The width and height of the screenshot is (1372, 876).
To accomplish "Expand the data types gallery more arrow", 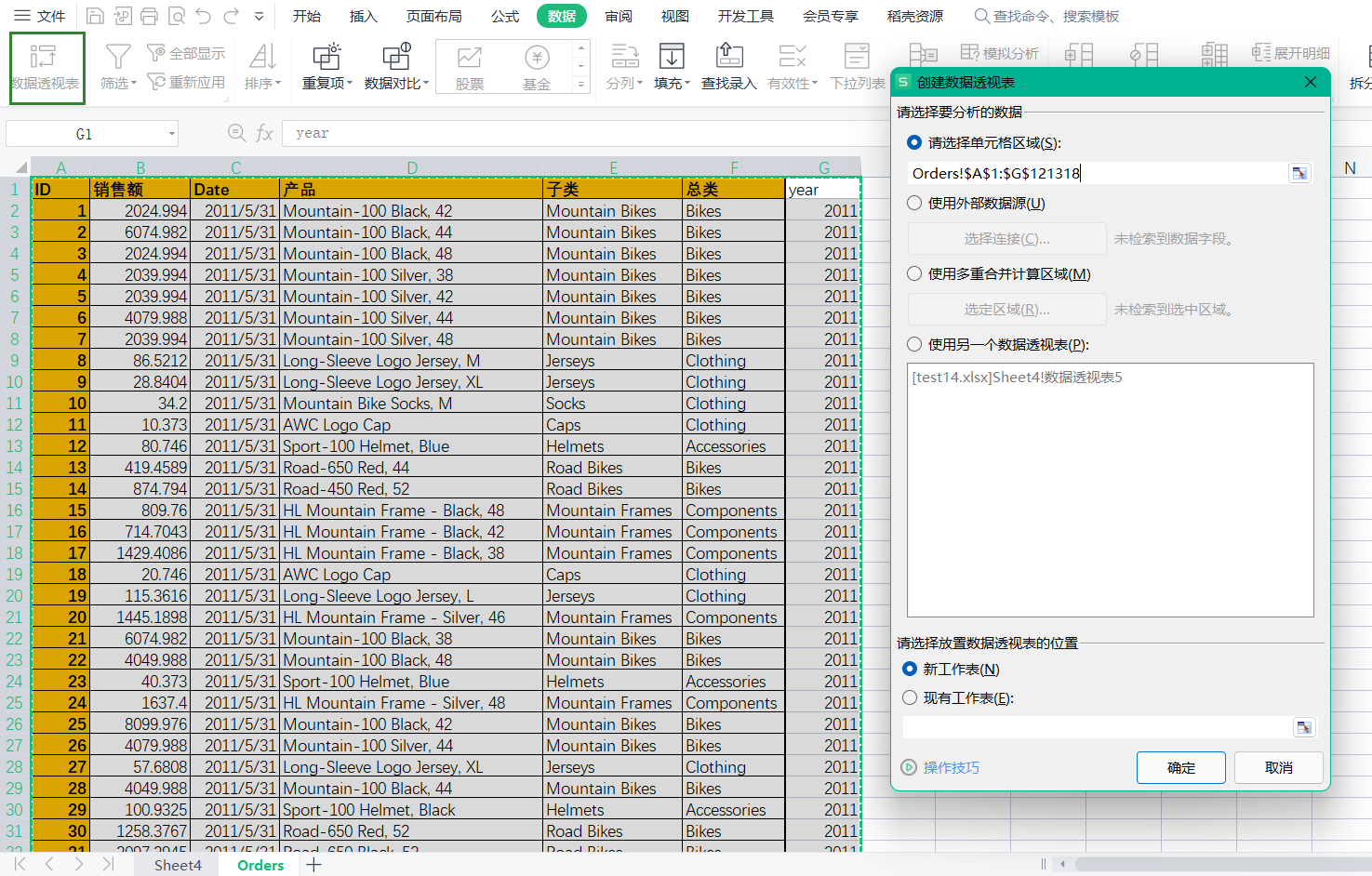I will pyautogui.click(x=581, y=85).
